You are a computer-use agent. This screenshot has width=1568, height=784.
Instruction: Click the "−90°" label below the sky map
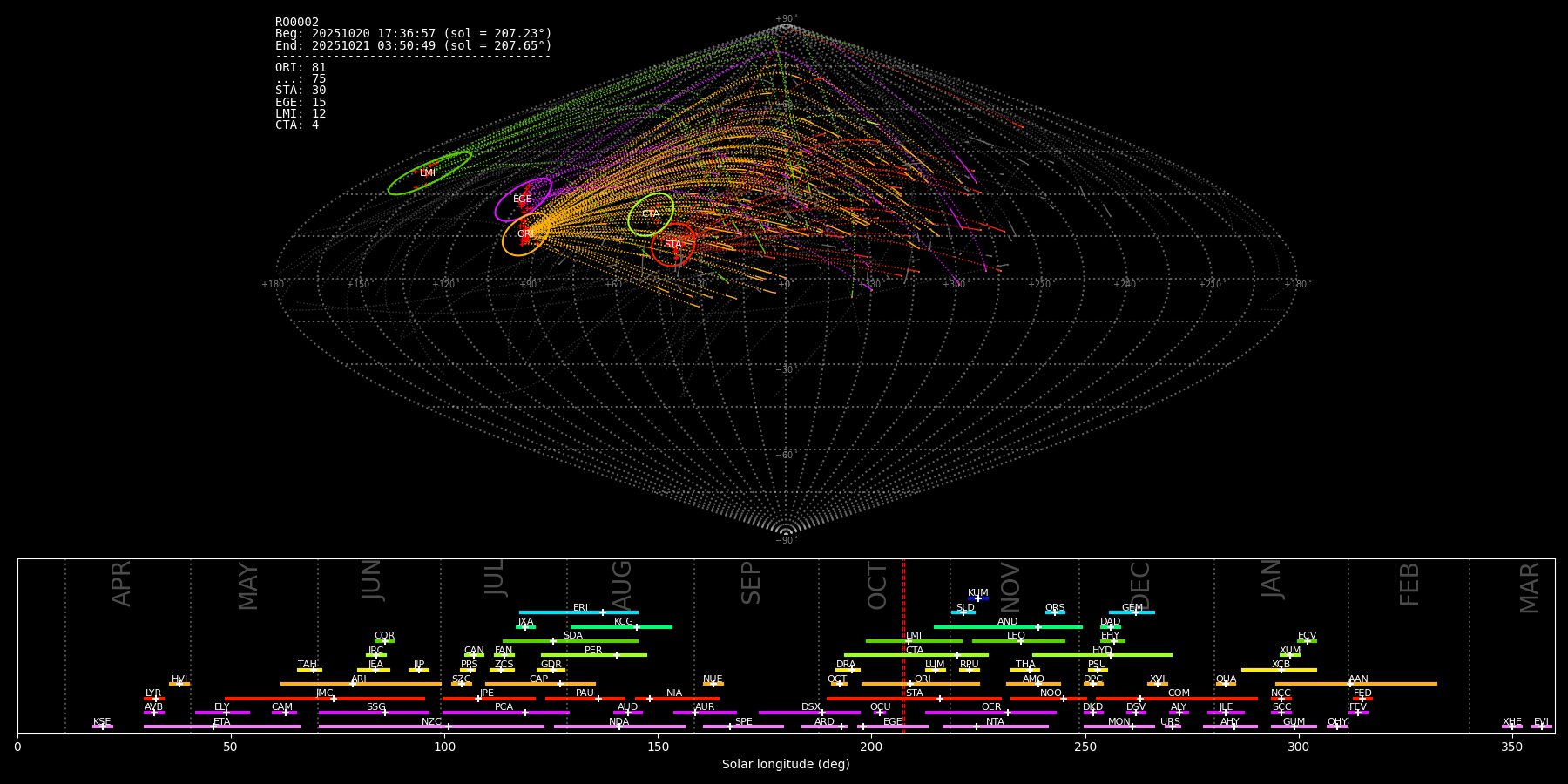pos(786,541)
